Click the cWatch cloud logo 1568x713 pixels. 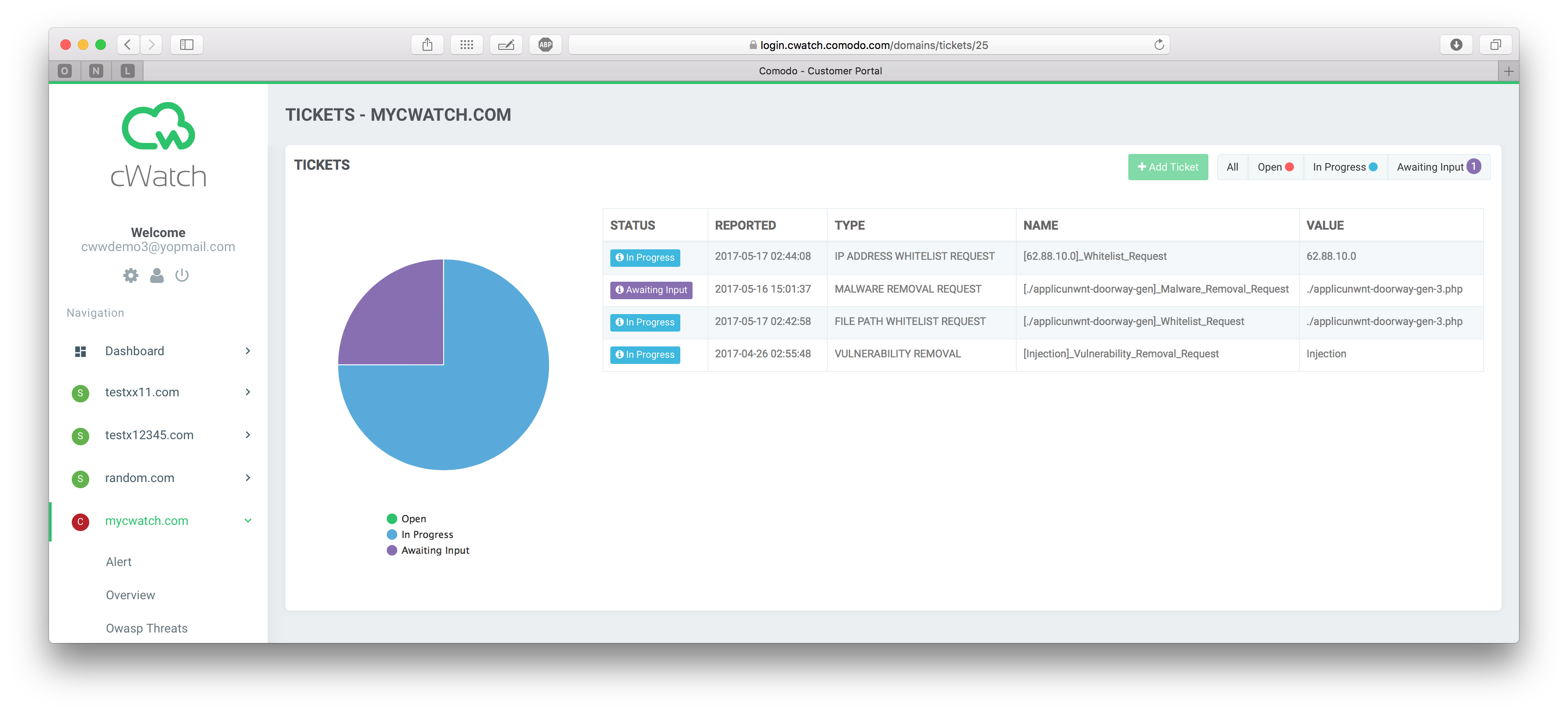158,126
